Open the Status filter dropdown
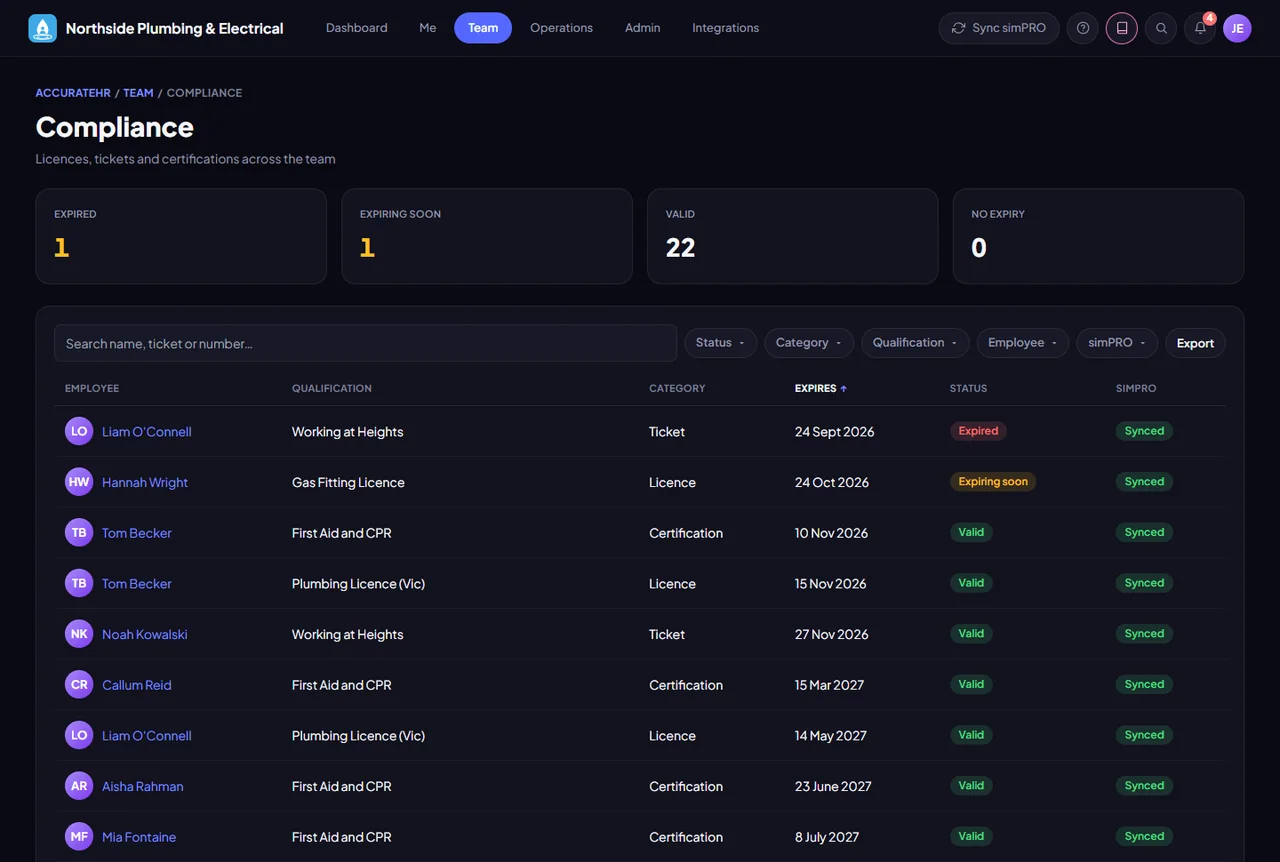The width and height of the screenshot is (1280, 862). pyautogui.click(x=720, y=343)
